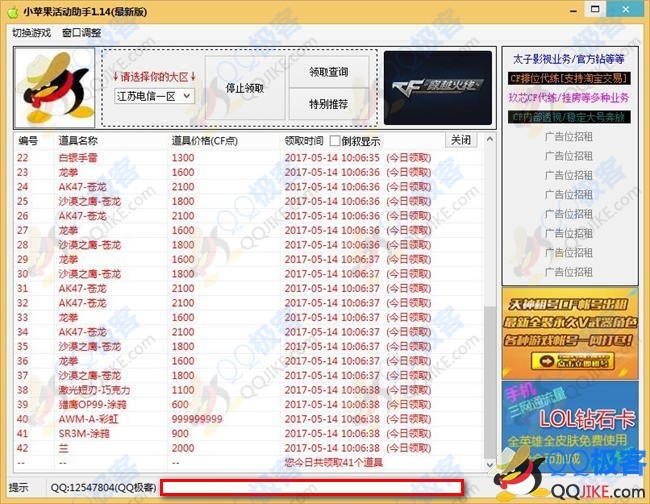
Task: Select row 23 龙拳
Action: pyautogui.click(x=249, y=172)
